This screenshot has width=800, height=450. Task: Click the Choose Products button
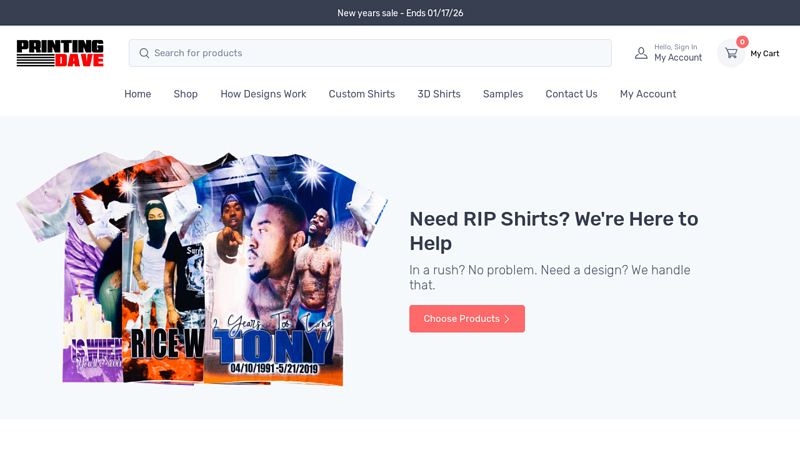tap(467, 319)
